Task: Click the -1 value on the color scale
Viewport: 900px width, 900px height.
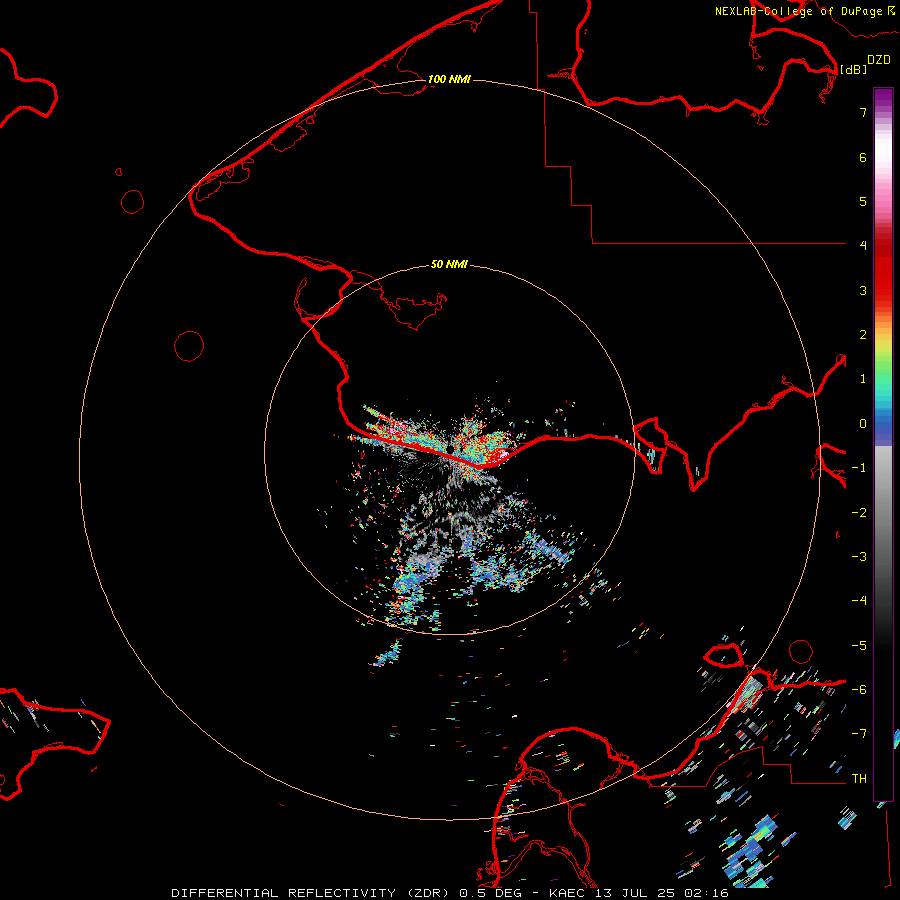Action: coord(859,468)
